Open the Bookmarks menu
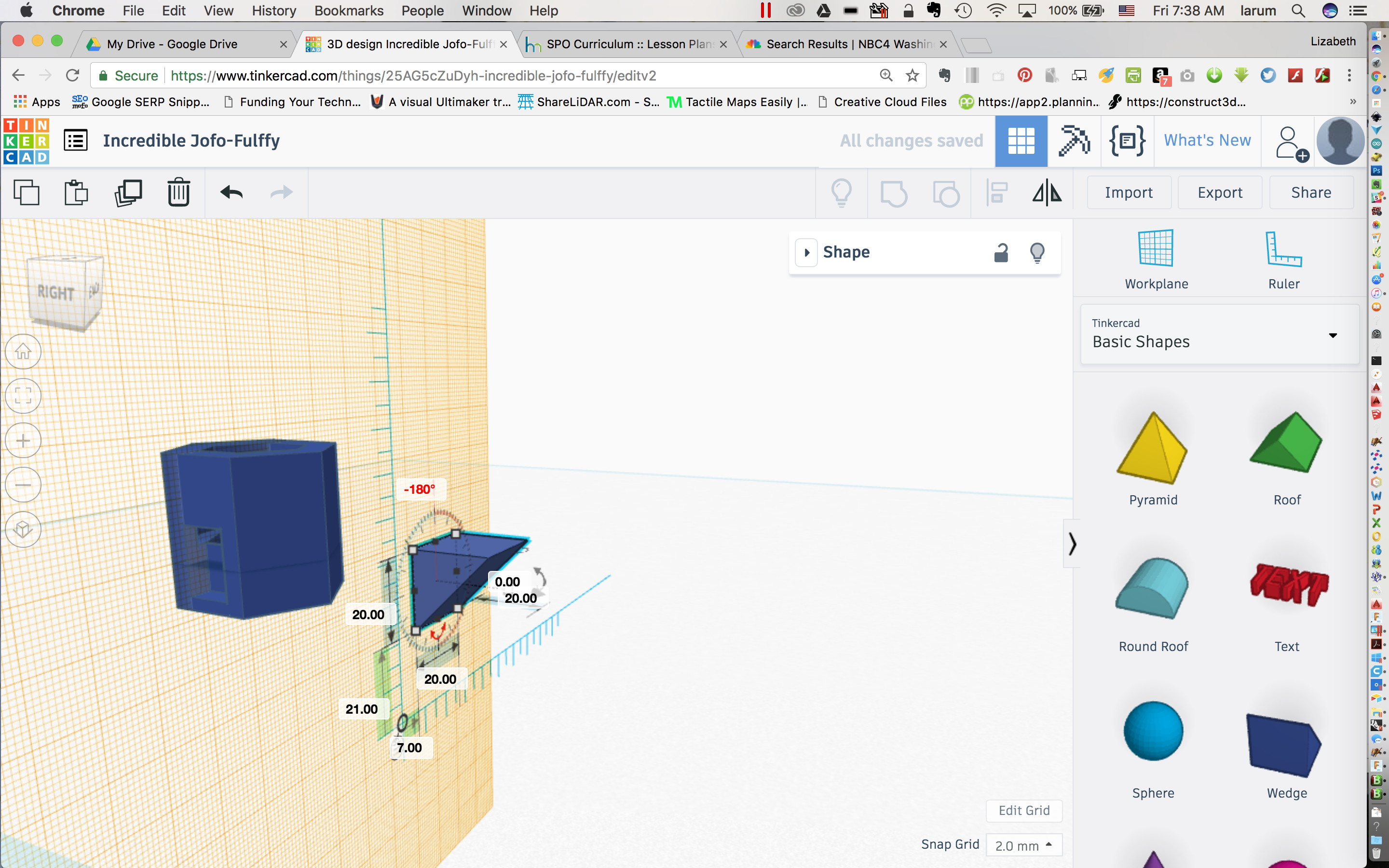Screen dimensions: 1389x868 coord(348,10)
